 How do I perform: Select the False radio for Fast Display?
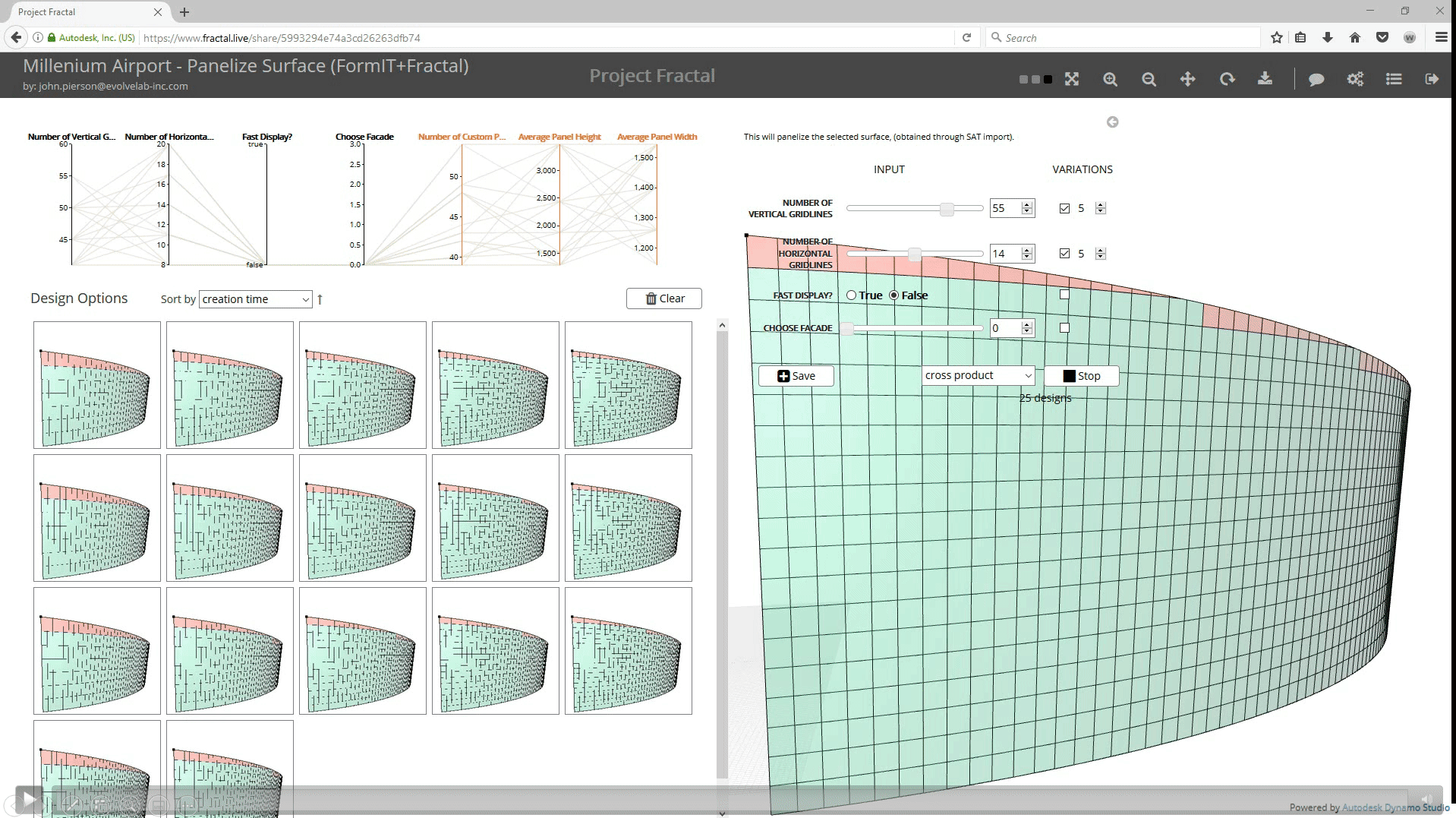893,295
